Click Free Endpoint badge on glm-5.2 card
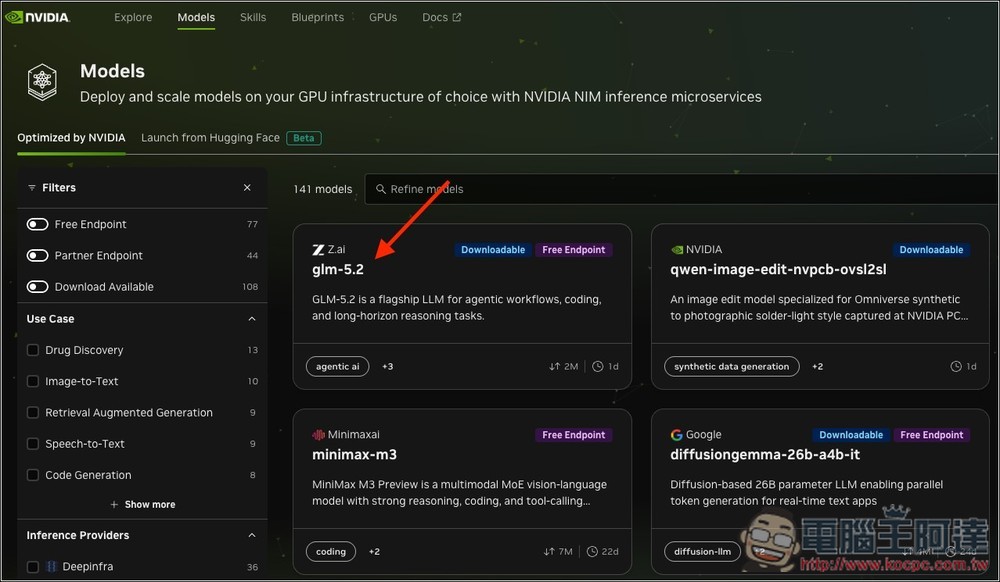Viewport: 1000px width, 582px height. click(573, 250)
